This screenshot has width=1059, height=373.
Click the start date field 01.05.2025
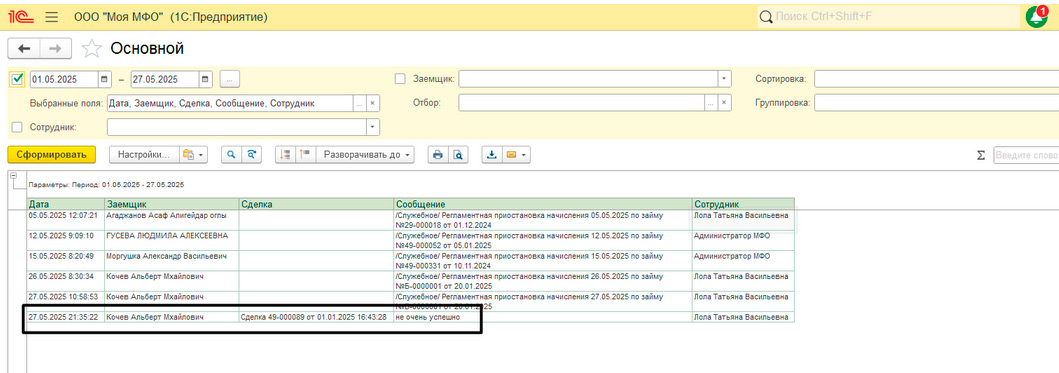pyautogui.click(x=64, y=79)
